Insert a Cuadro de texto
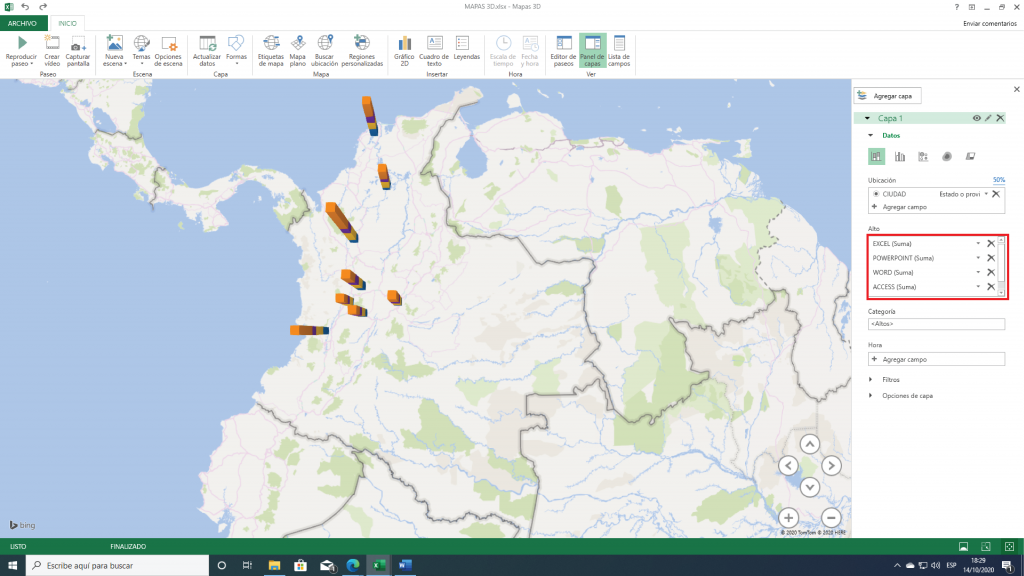The height and width of the screenshot is (576, 1024). [x=434, y=51]
